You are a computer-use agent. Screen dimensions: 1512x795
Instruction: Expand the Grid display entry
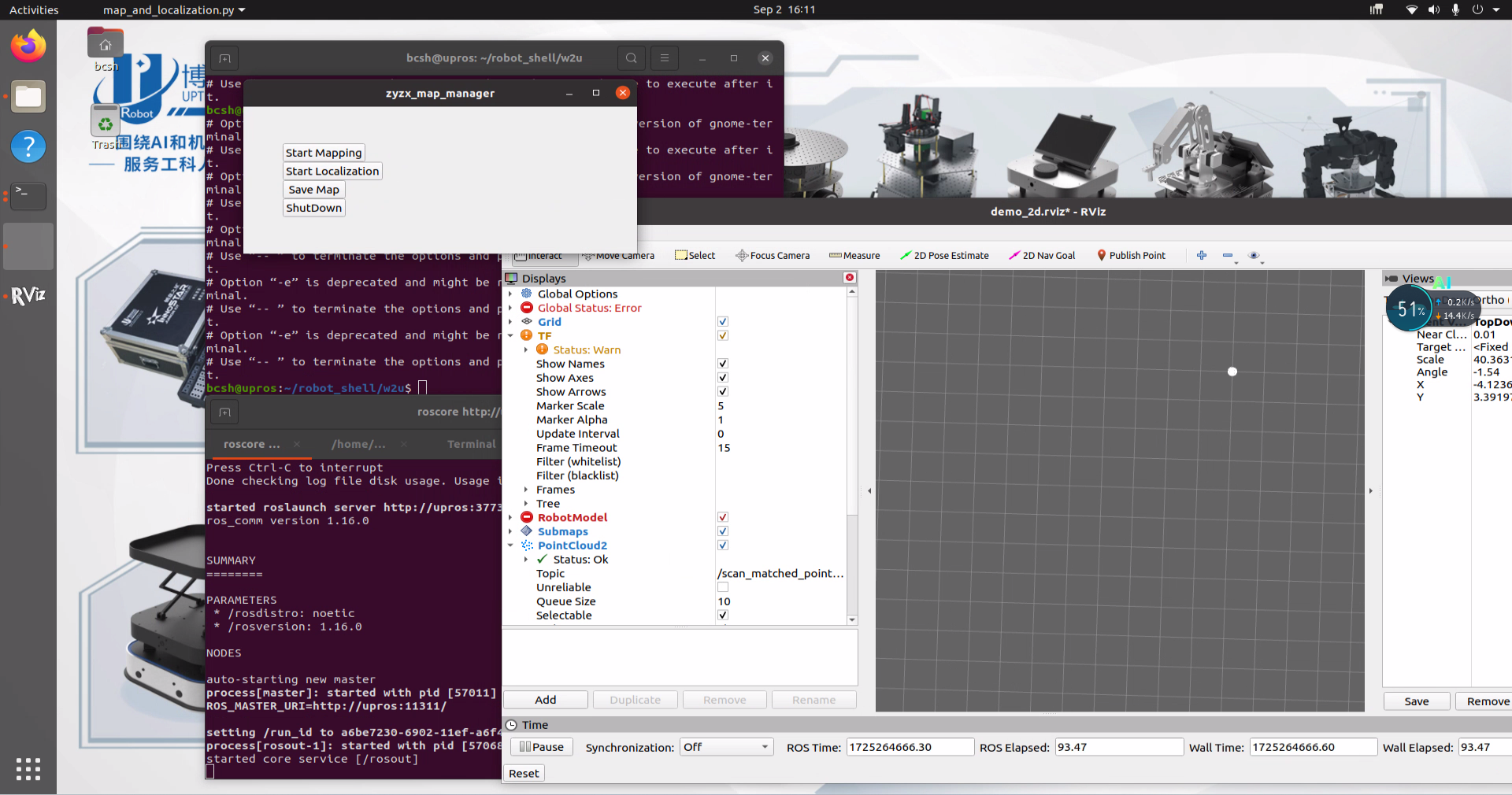tap(510, 322)
